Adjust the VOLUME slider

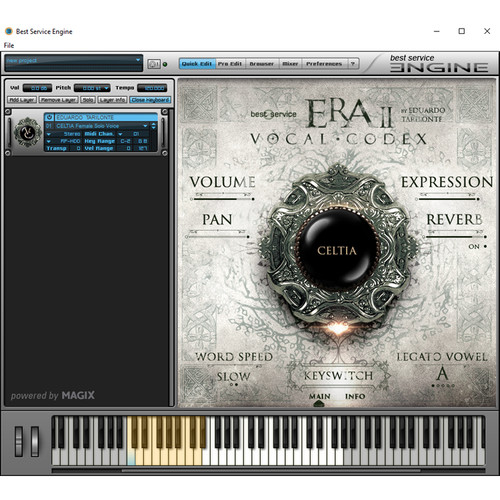click(222, 199)
